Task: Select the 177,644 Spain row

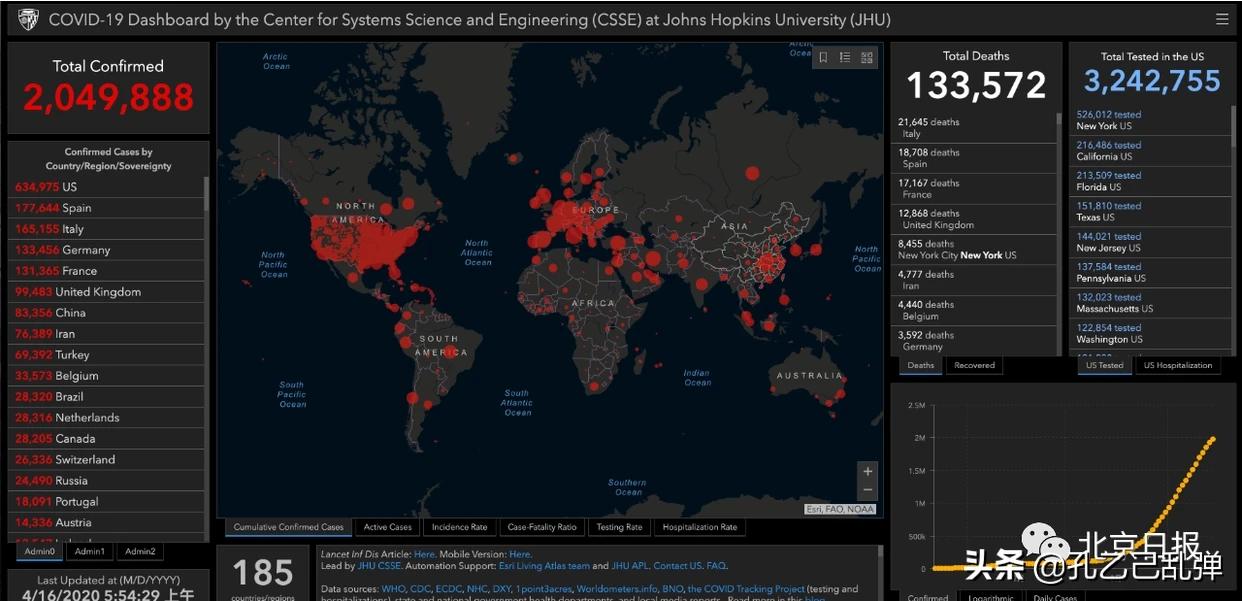Action: coord(108,208)
